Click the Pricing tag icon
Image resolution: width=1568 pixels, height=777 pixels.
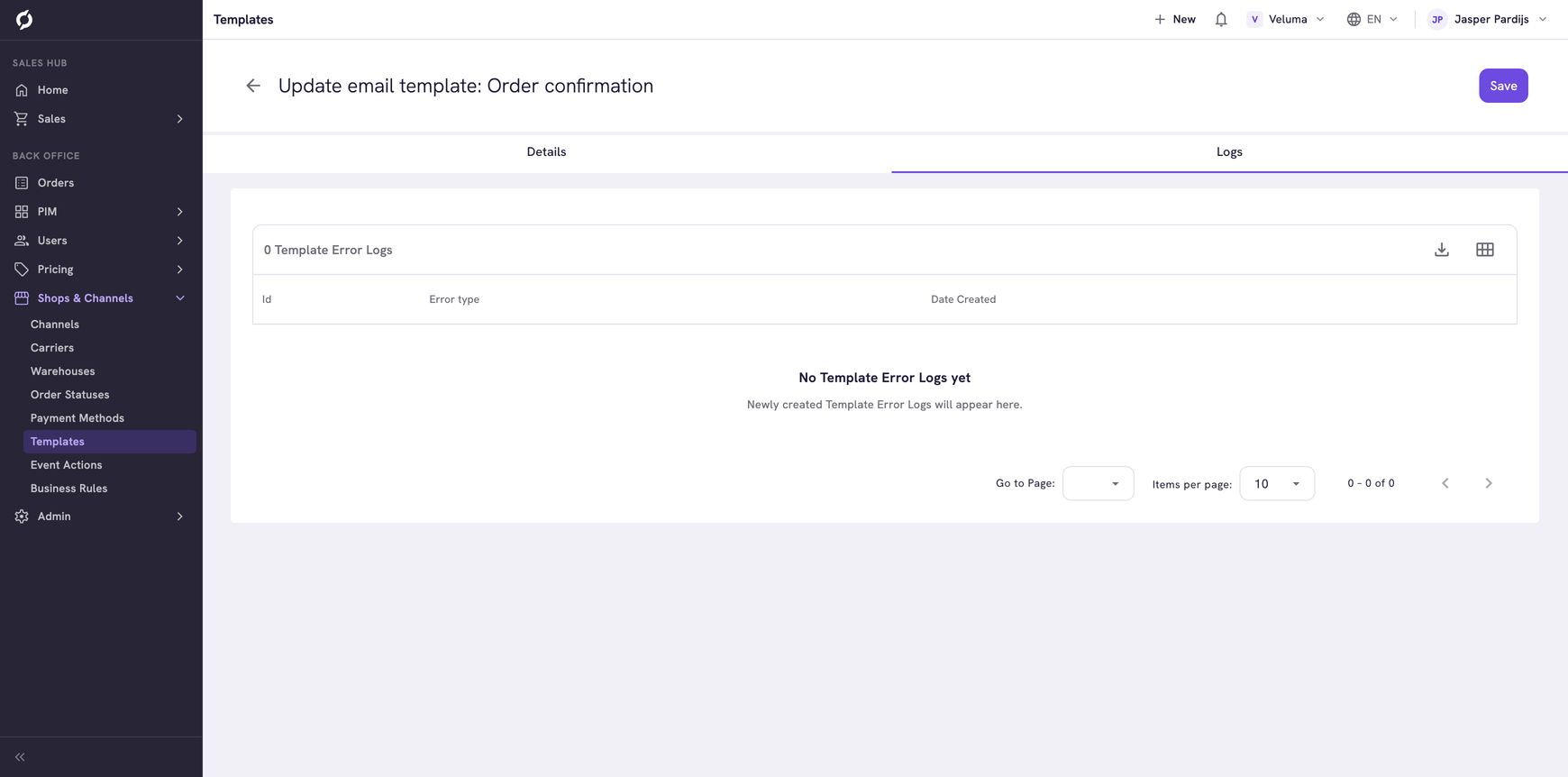22,270
